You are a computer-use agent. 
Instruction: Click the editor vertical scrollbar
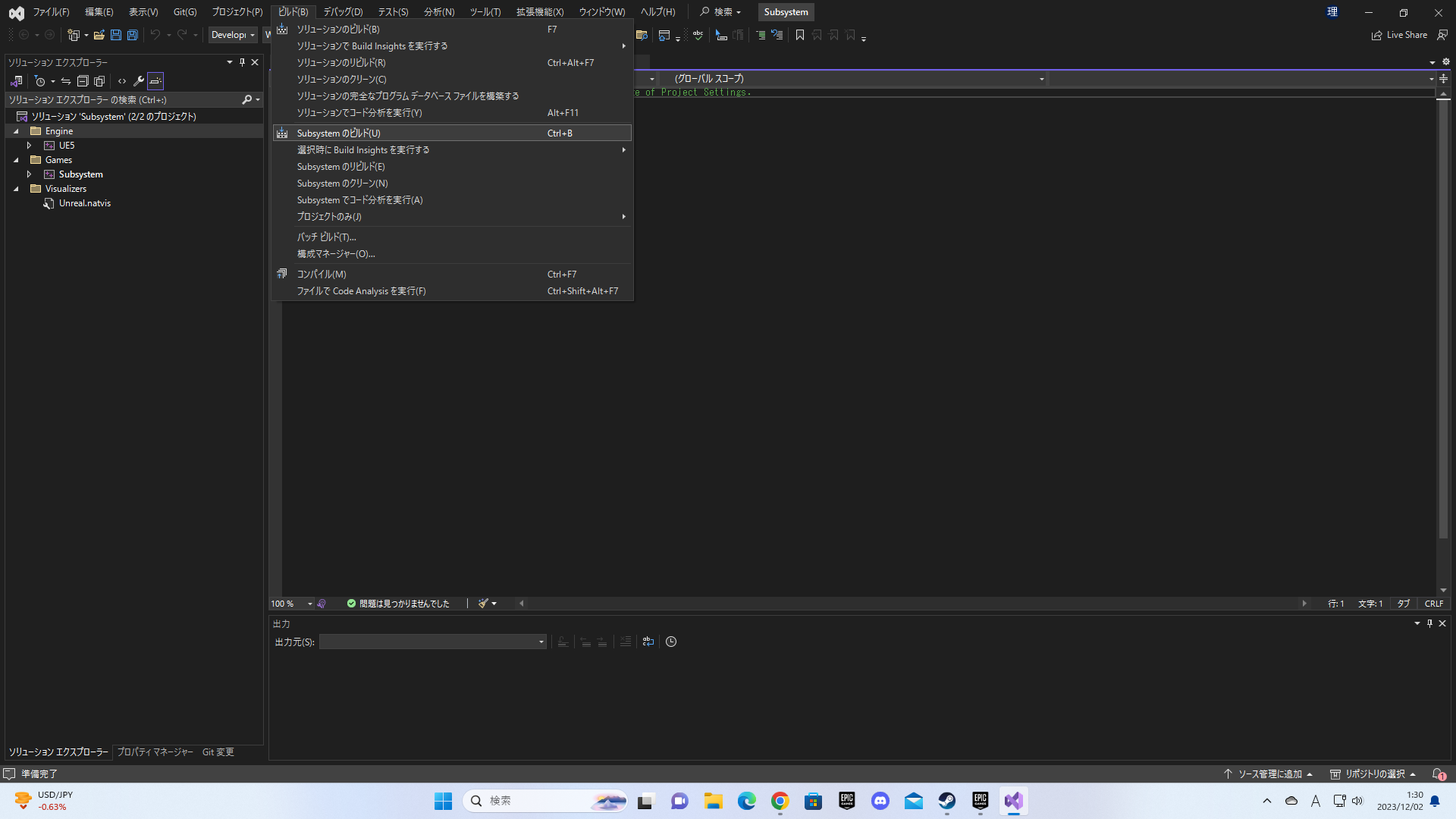(1443, 318)
